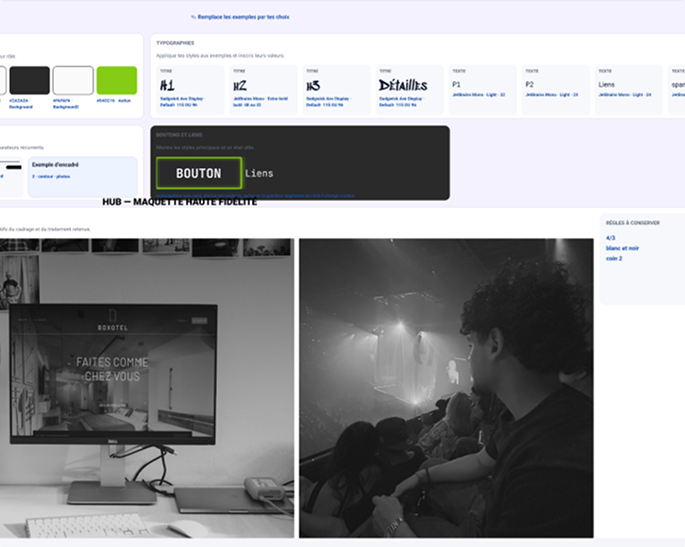
Task: Open the concert crowd photo
Action: 446,388
